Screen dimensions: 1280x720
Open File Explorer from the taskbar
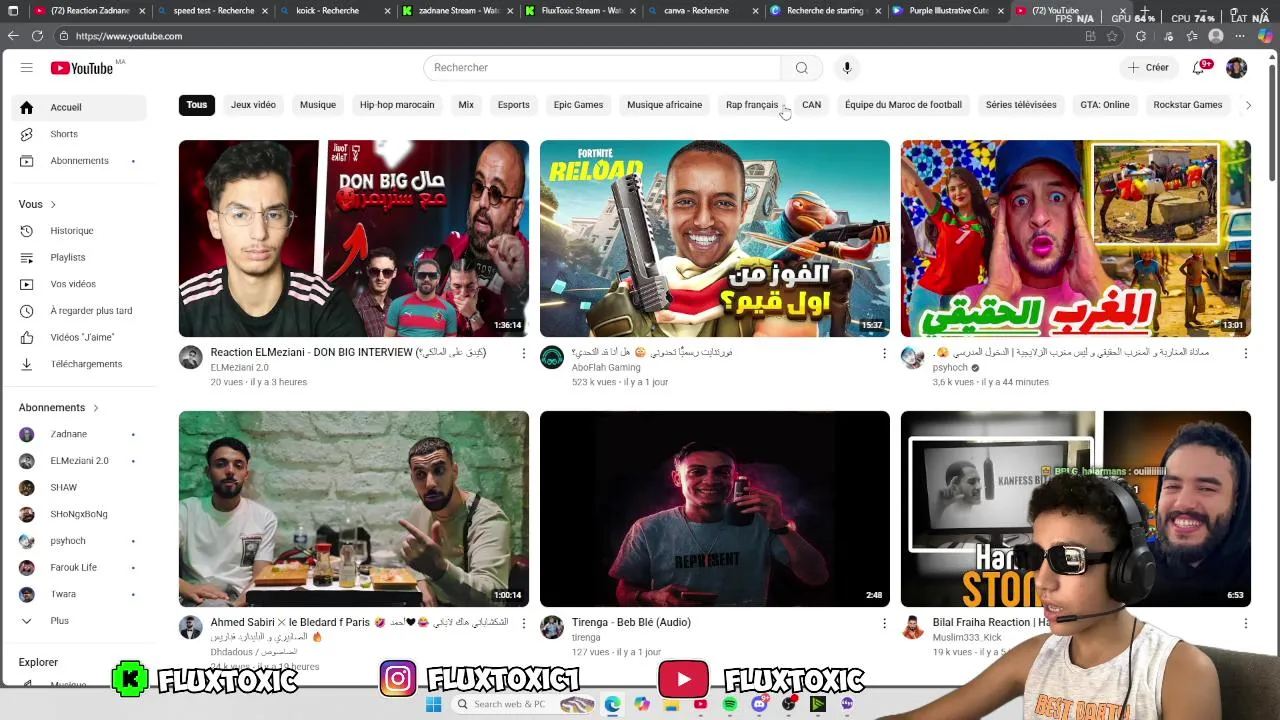pos(671,704)
